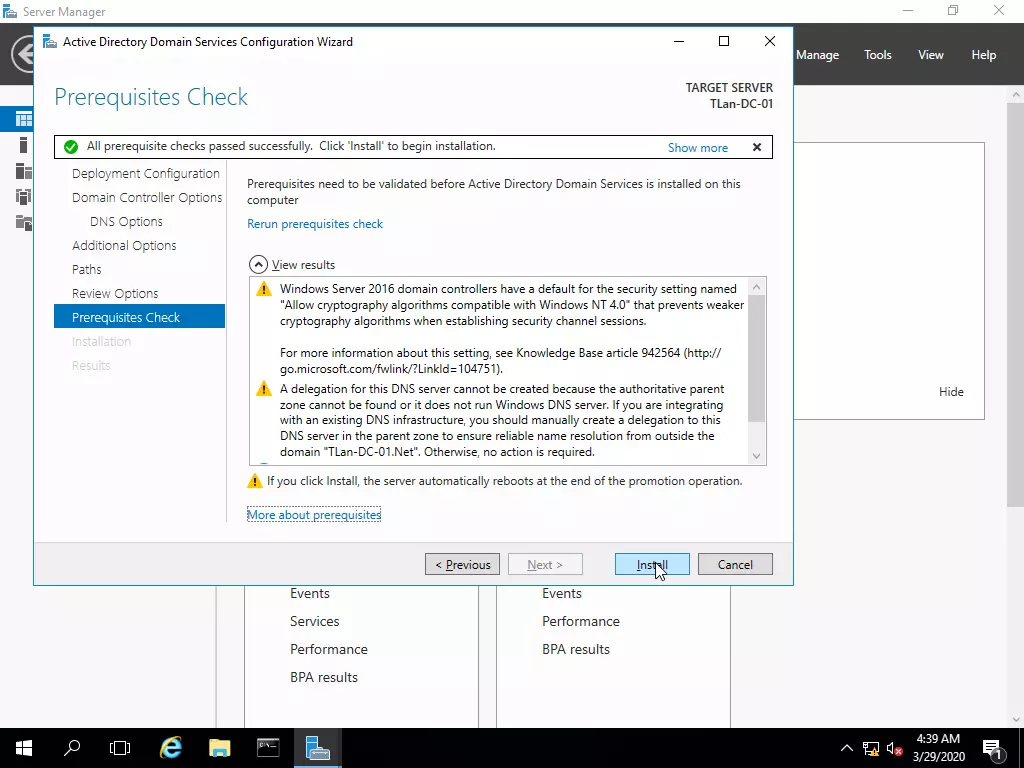The width and height of the screenshot is (1024, 768).
Task: Open Performance in right server tile
Action: coord(581,621)
